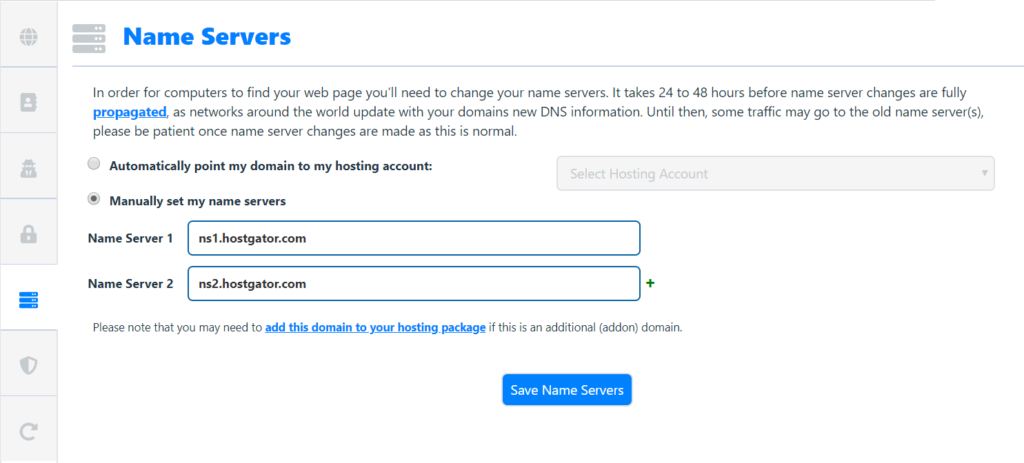Click the Name Server 1 input field
1024x463 pixels.
(x=414, y=238)
